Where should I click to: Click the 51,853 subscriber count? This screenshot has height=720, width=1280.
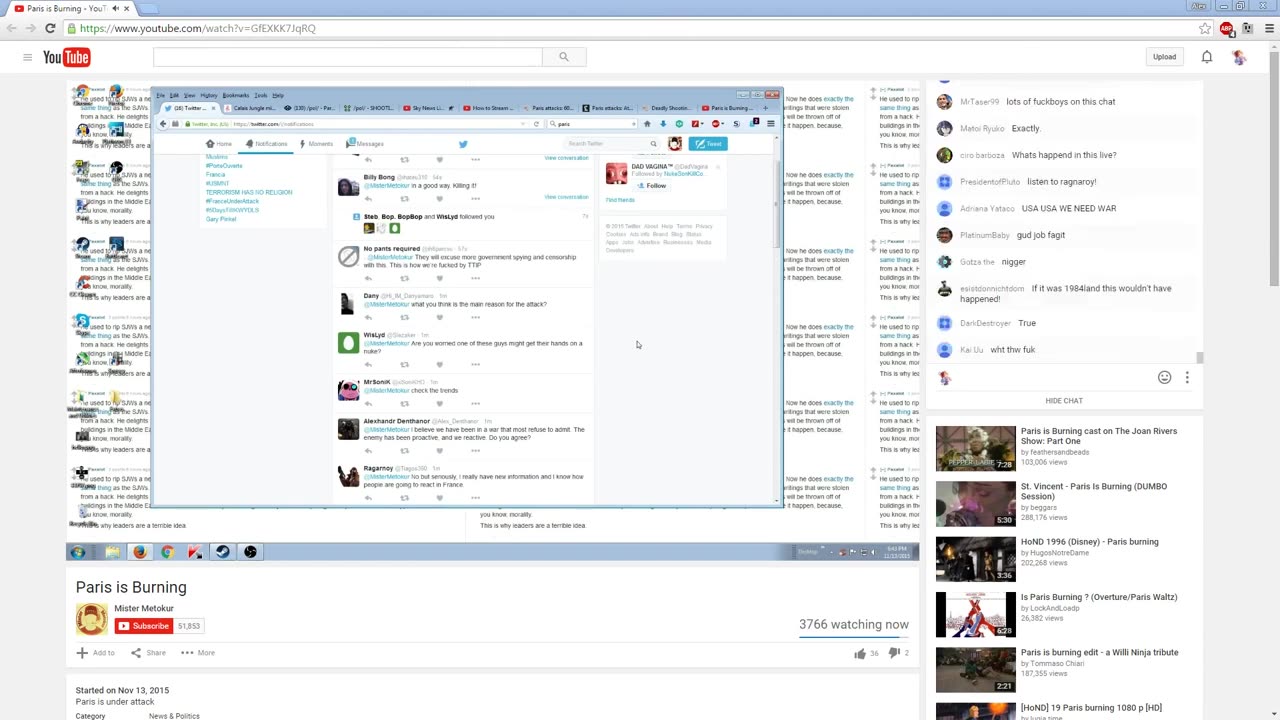[x=189, y=626]
